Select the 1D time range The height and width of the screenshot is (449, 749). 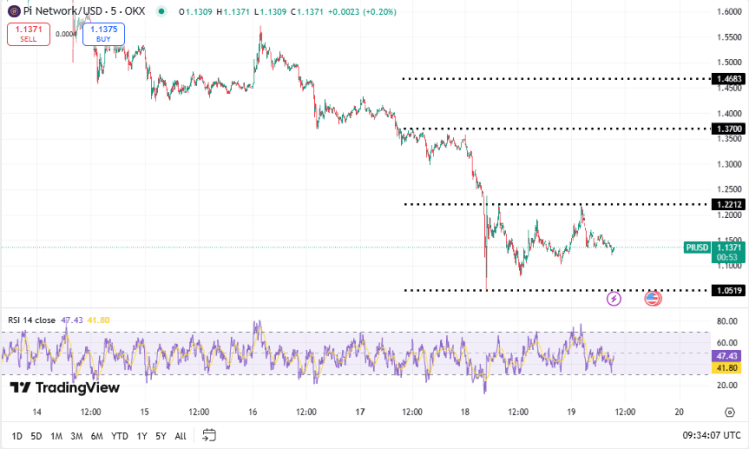coord(17,435)
